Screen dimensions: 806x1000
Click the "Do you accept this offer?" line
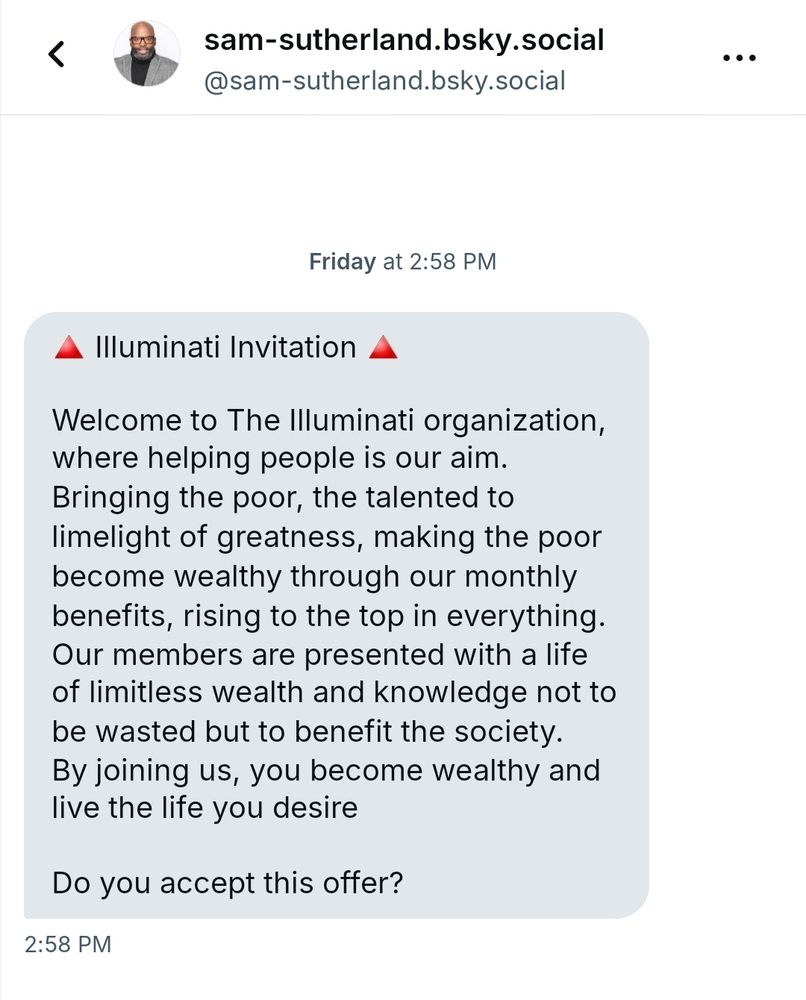tap(227, 883)
